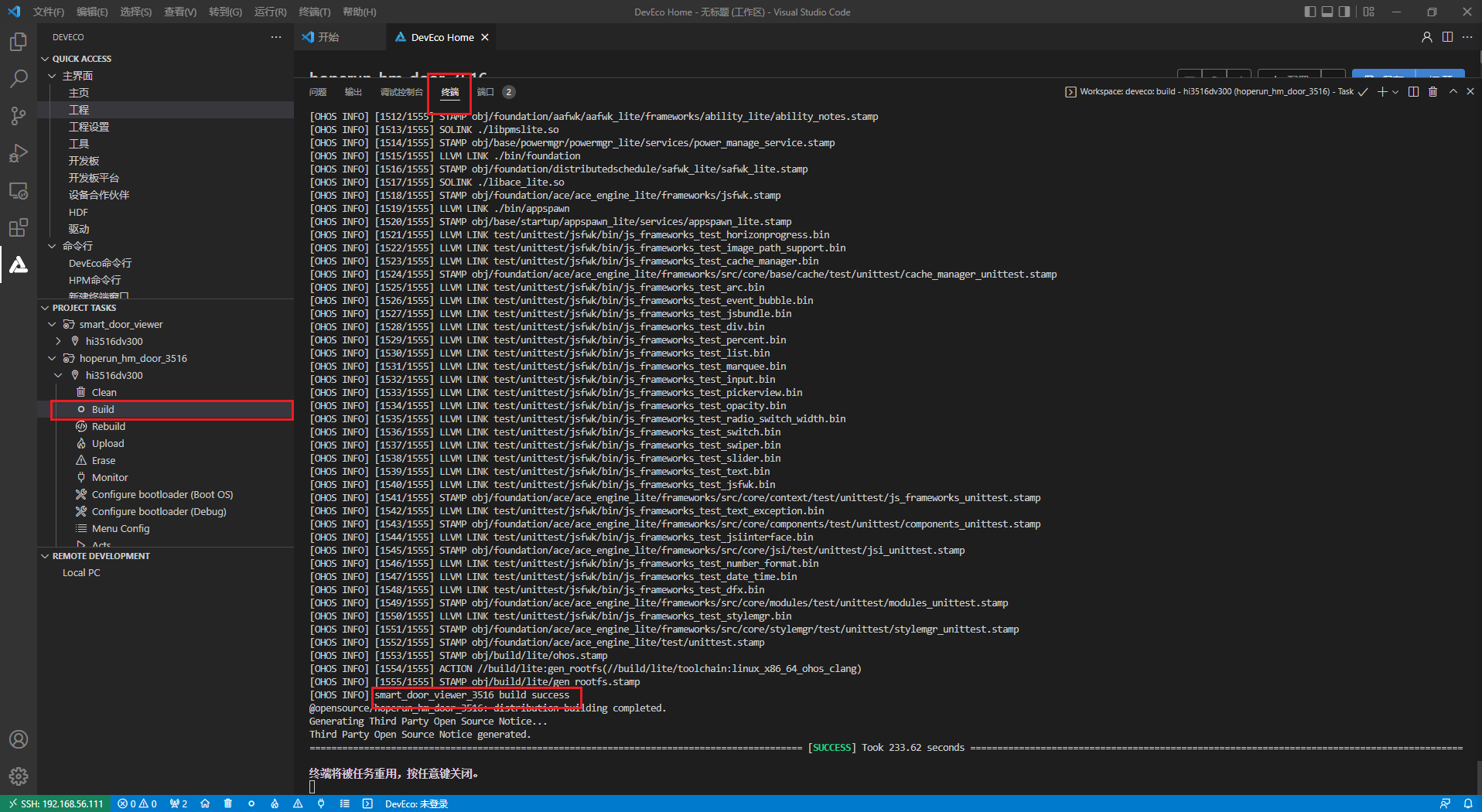Open the Explorer view in activity bar
Viewport: 1482px width, 812px height.
[19, 42]
